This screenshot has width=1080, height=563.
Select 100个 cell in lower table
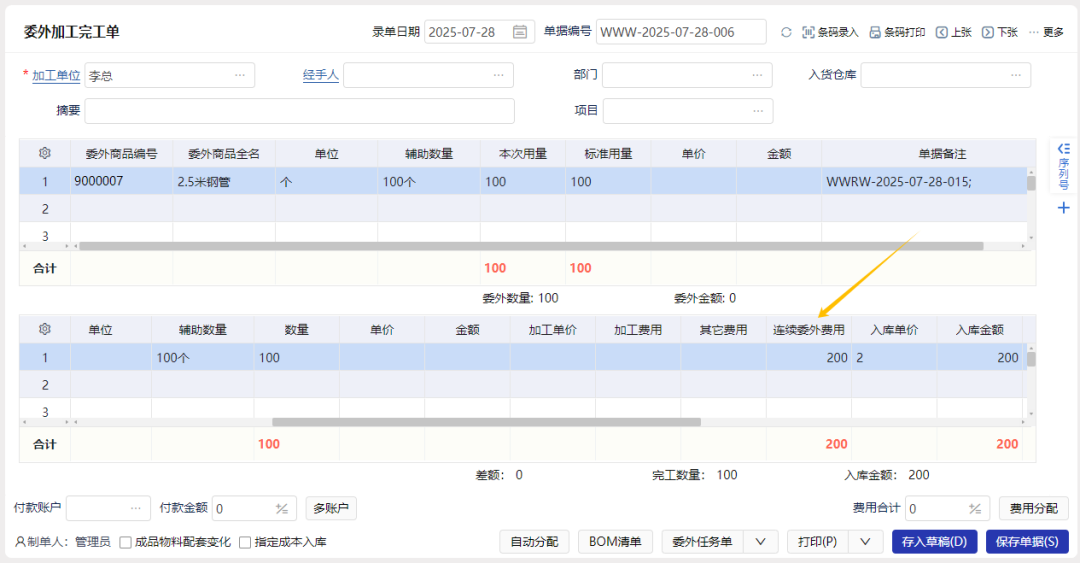click(x=202, y=358)
